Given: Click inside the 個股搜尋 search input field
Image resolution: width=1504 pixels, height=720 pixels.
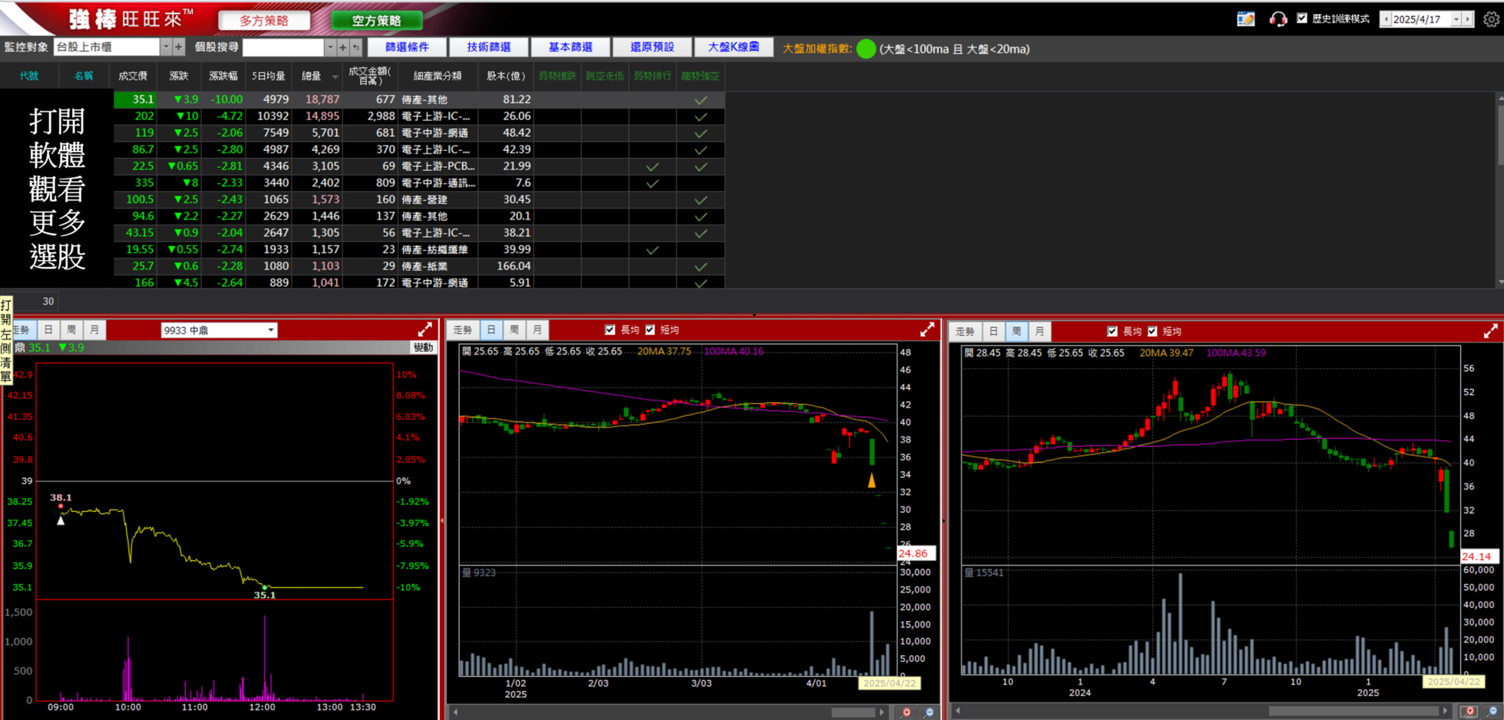Looking at the screenshot, I should [x=283, y=47].
